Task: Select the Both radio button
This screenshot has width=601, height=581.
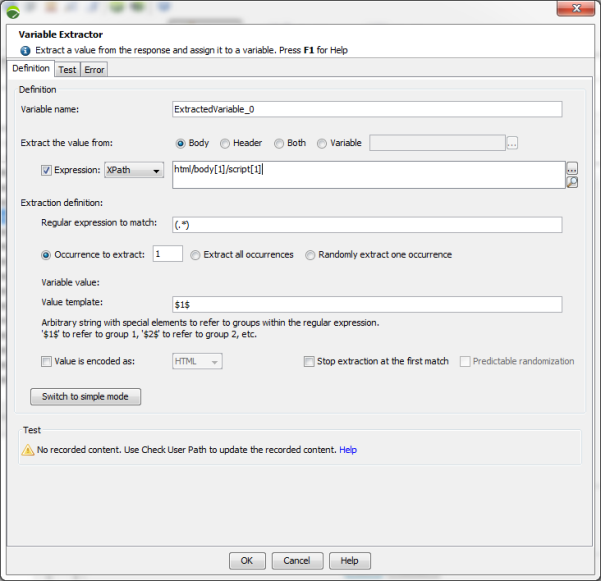Action: pyautogui.click(x=279, y=143)
